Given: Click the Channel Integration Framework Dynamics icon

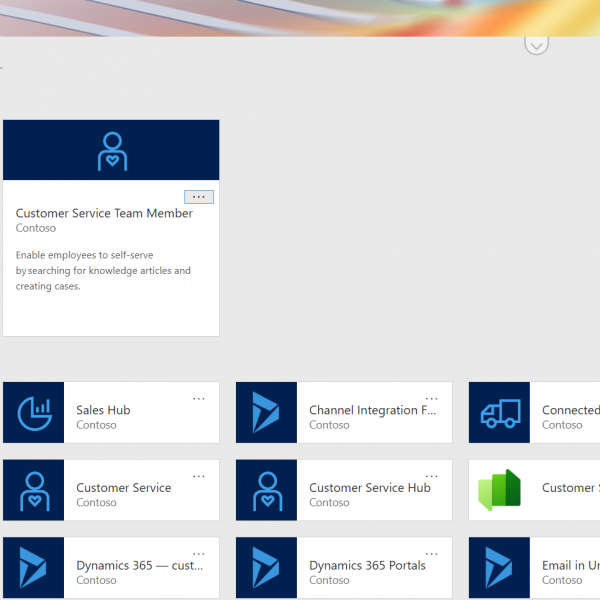Looking at the screenshot, I should click(x=266, y=413).
